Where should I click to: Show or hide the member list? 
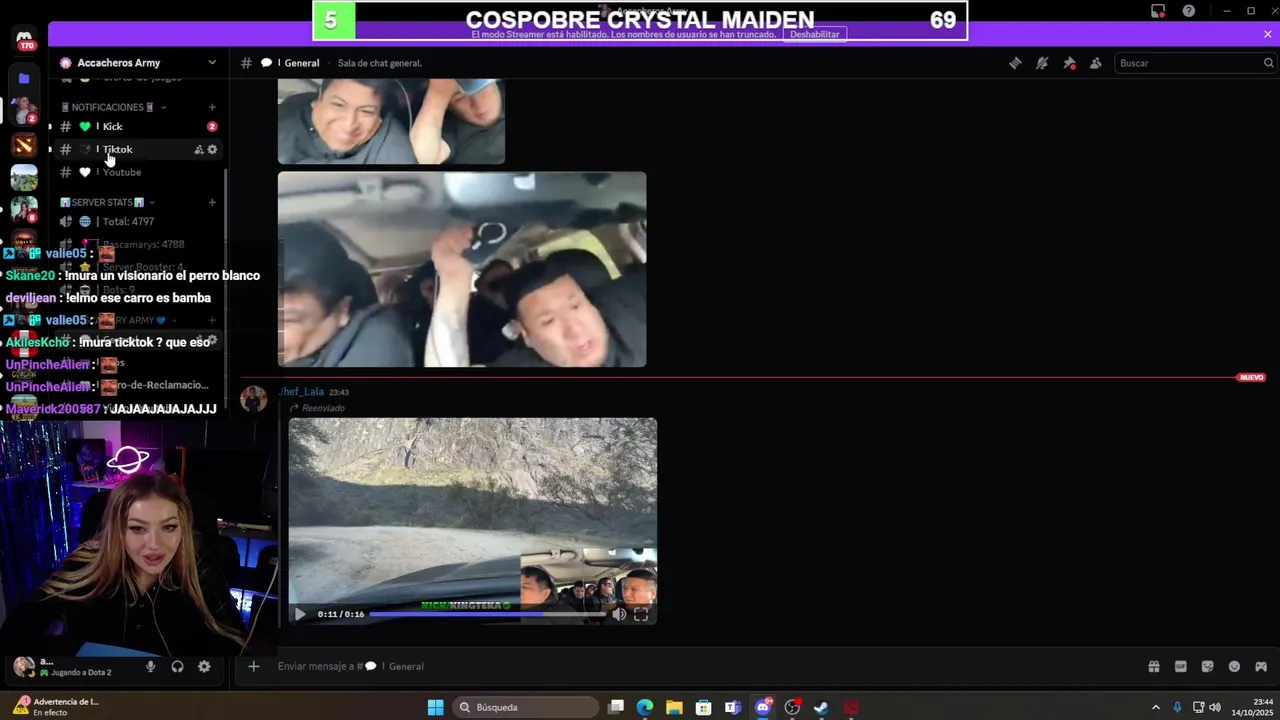coord(1096,63)
